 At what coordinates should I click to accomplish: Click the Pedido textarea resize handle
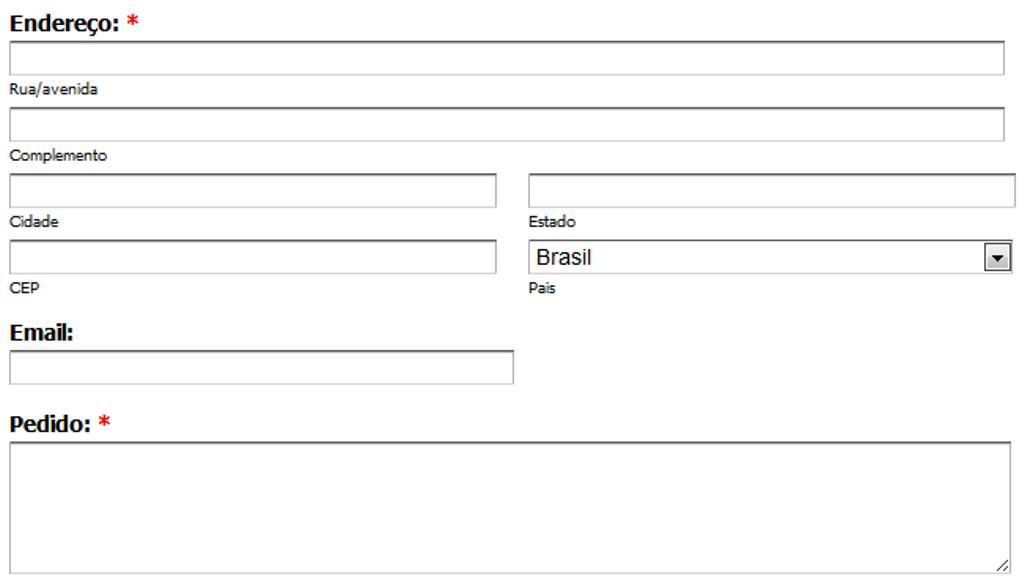tap(1003, 566)
